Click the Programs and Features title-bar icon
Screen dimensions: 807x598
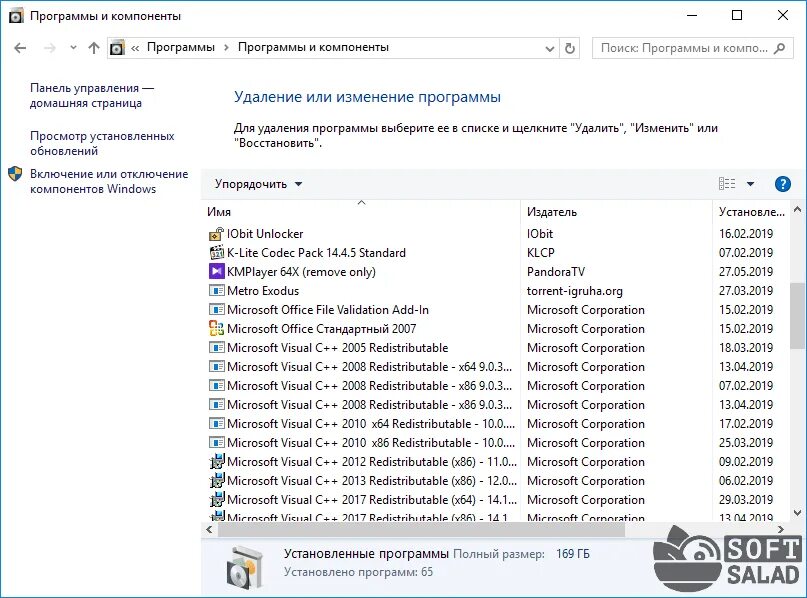(16, 16)
